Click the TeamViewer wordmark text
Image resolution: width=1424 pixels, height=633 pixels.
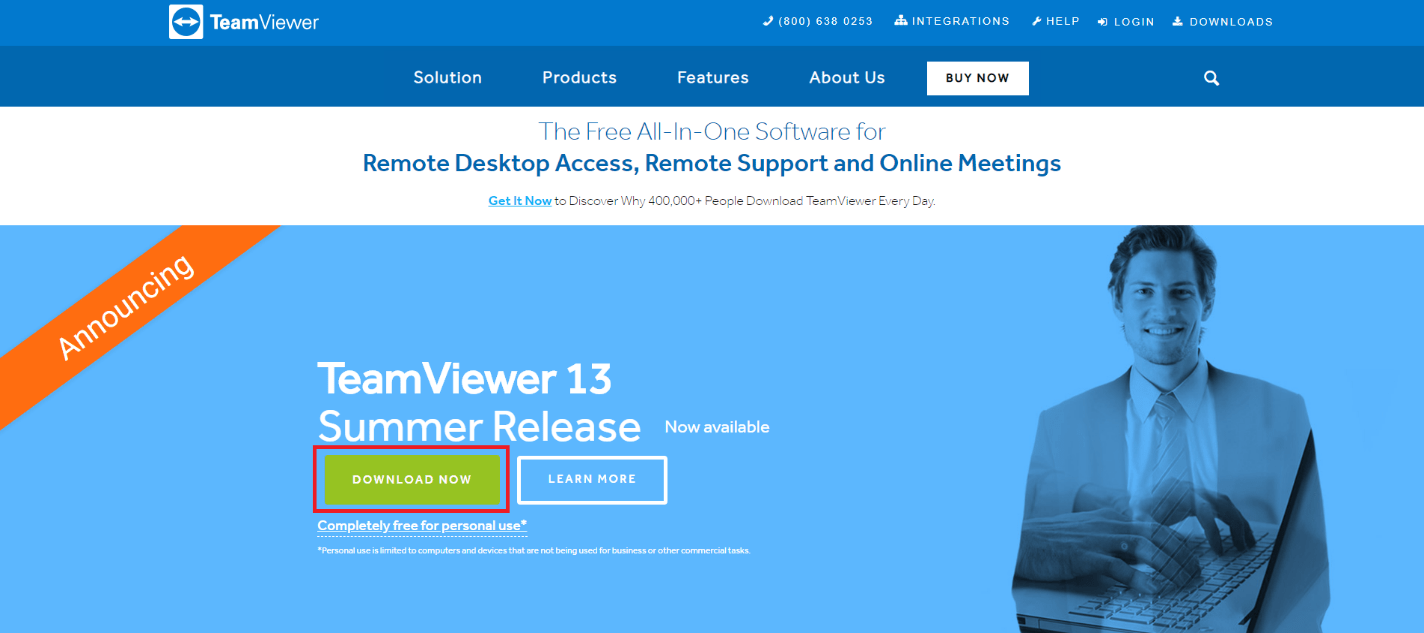tap(264, 22)
